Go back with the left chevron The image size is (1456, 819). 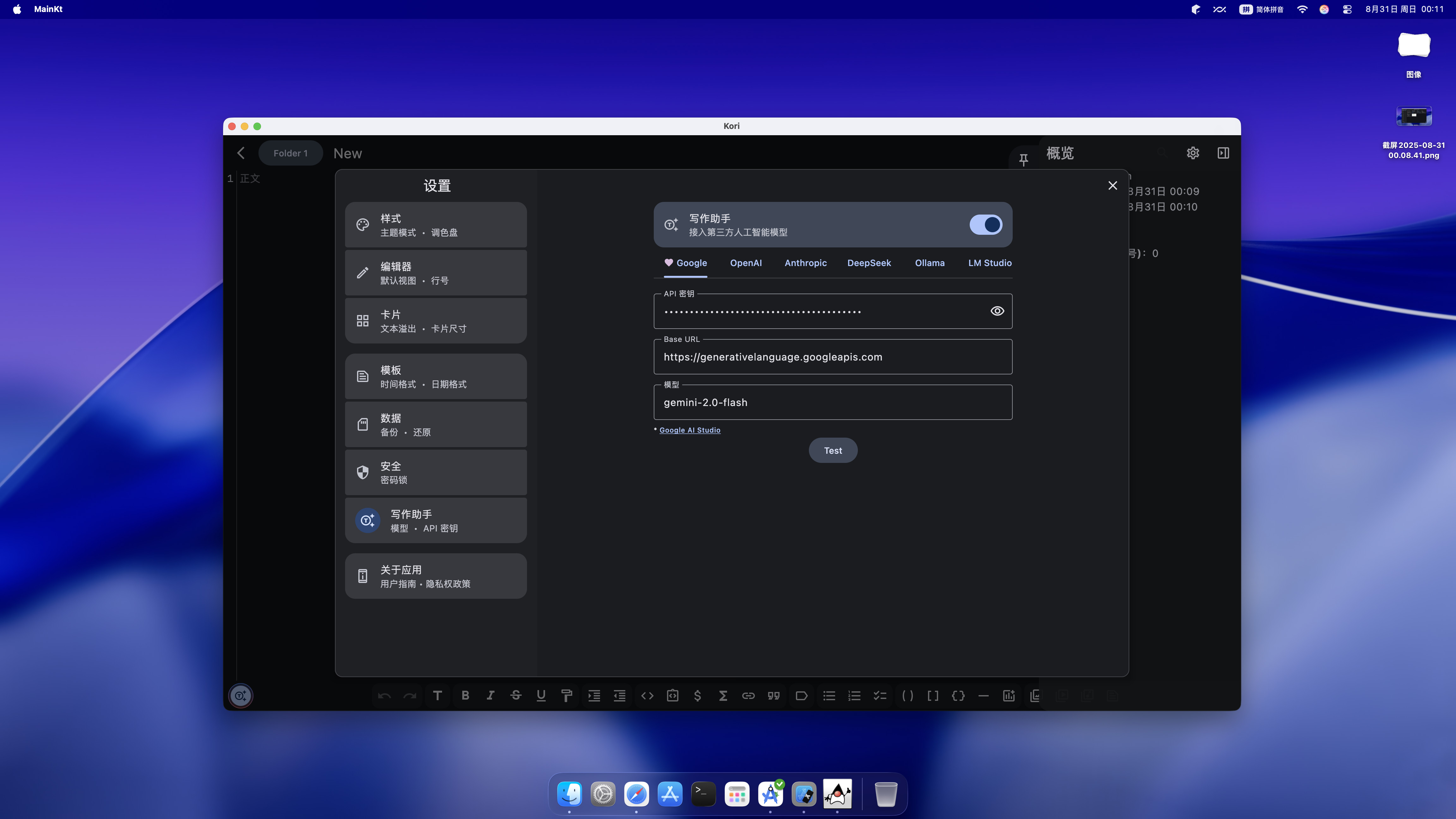pyautogui.click(x=241, y=153)
